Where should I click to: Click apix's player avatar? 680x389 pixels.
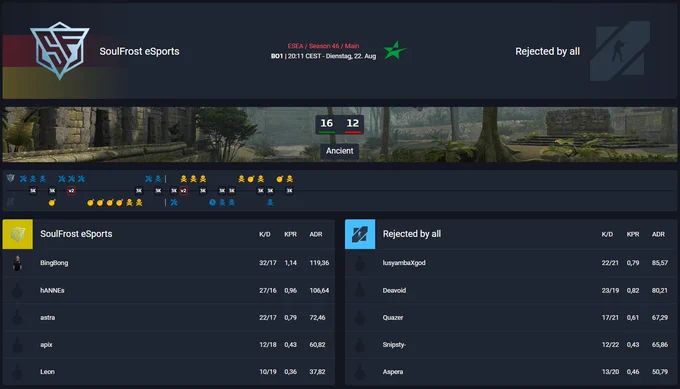[x=17, y=345]
